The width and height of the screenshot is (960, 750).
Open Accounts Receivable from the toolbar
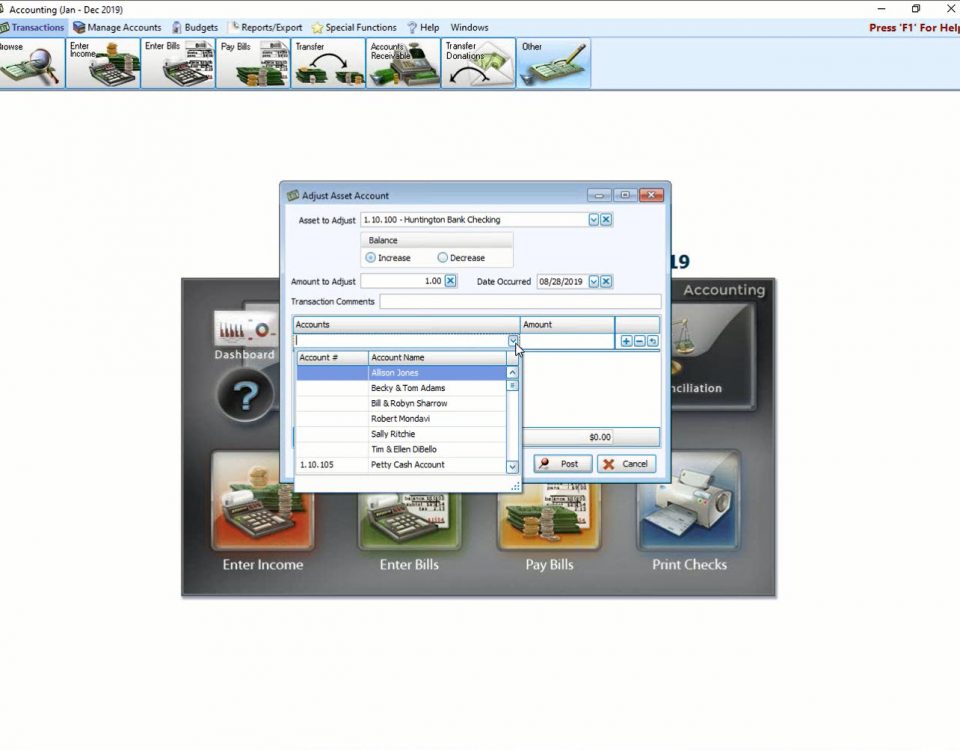pyautogui.click(x=402, y=64)
